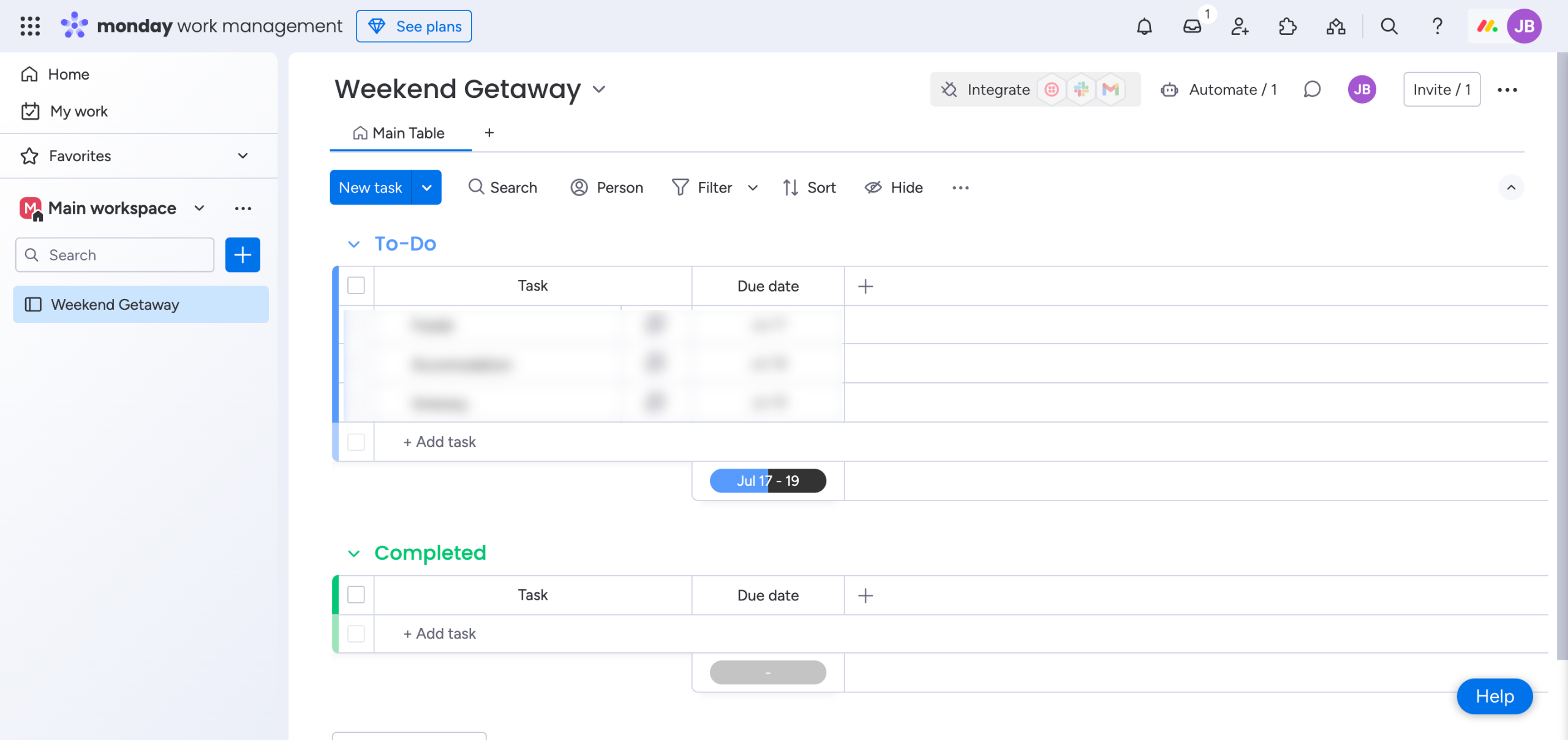Open the board discussion chat icon

pyautogui.click(x=1312, y=89)
